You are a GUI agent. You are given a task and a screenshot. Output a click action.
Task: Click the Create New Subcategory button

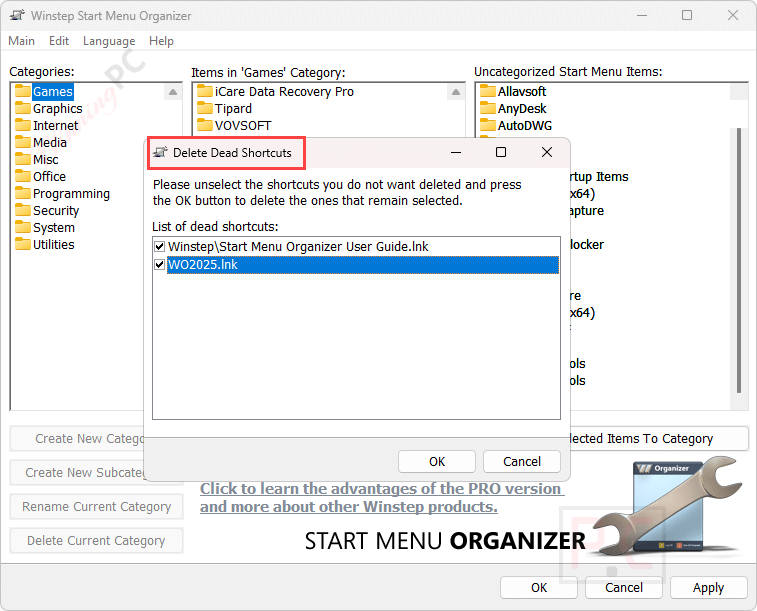(x=77, y=472)
